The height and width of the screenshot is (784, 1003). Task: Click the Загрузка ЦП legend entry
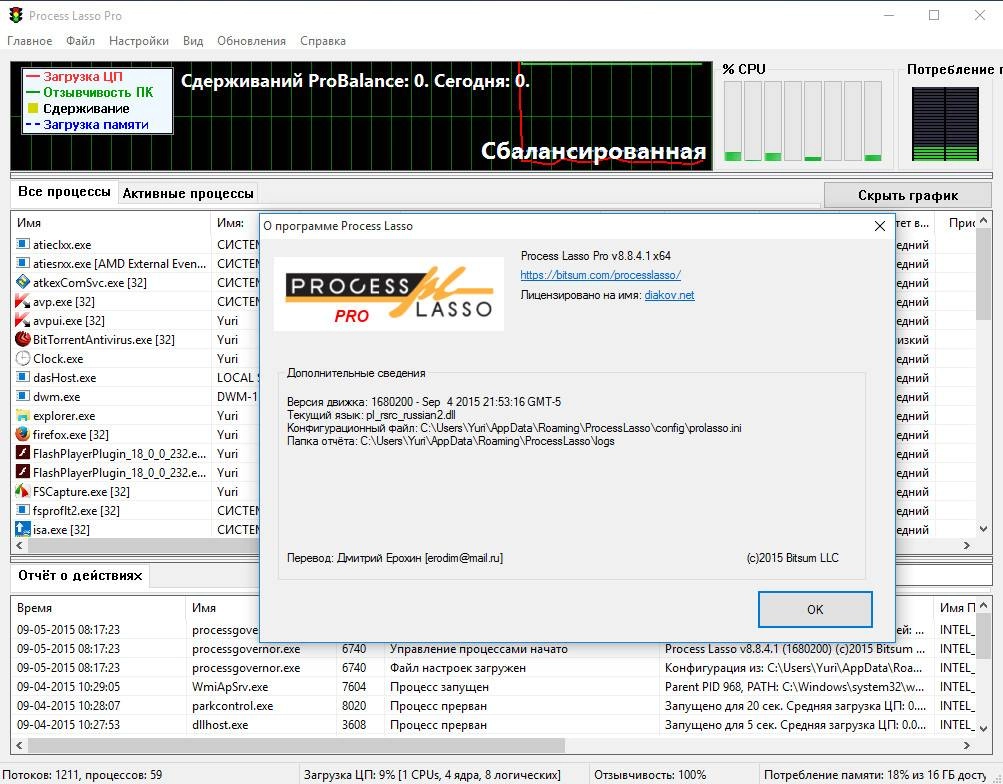75,76
